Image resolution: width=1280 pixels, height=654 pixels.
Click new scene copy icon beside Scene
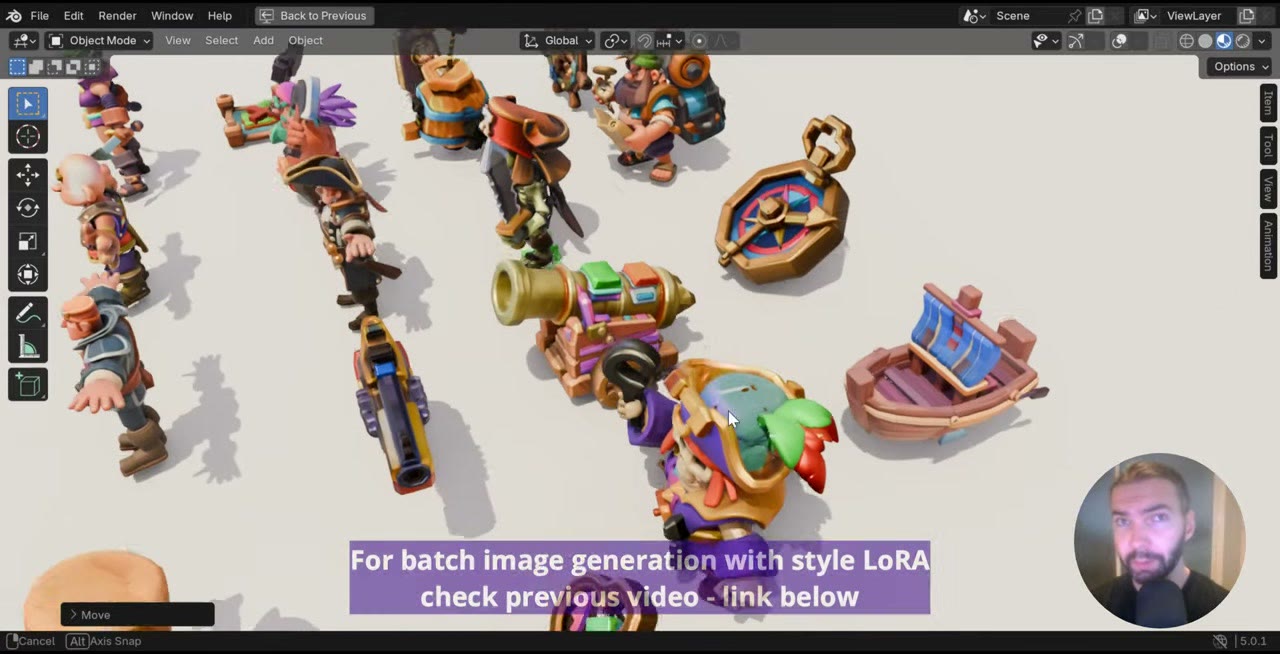tap(1095, 16)
